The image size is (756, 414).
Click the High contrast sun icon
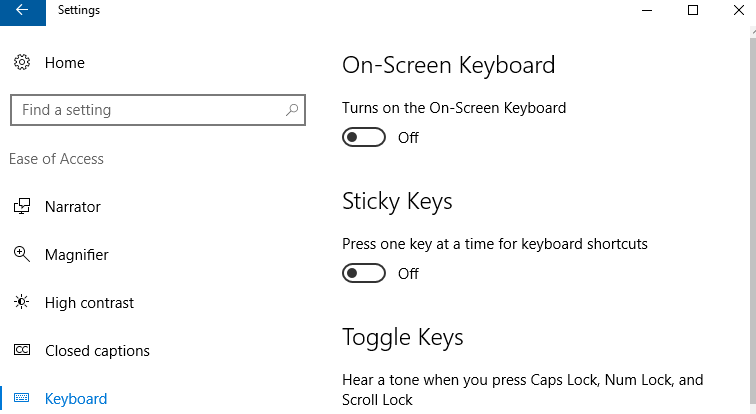tap(21, 303)
